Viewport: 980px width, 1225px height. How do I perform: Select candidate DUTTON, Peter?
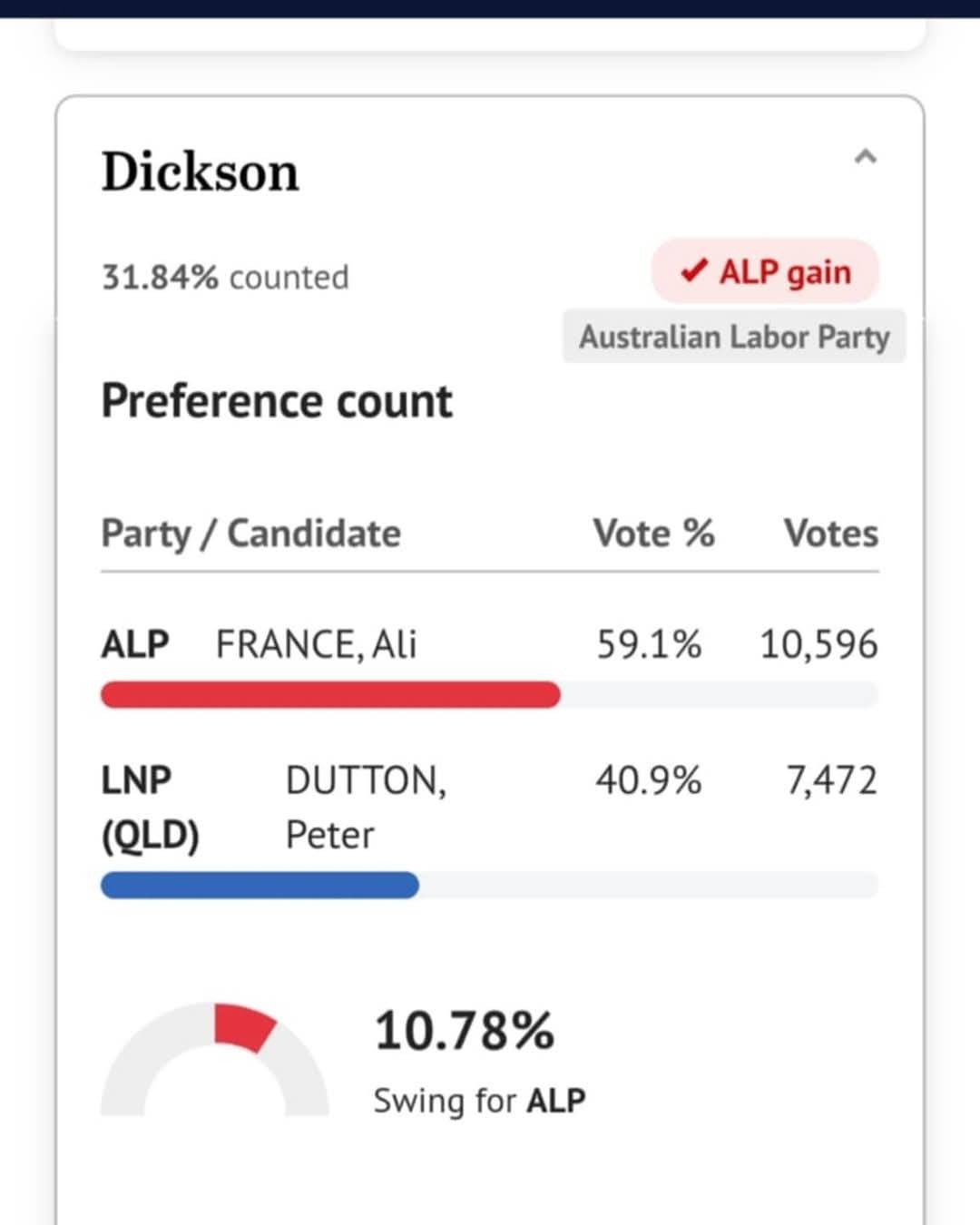[x=365, y=807]
